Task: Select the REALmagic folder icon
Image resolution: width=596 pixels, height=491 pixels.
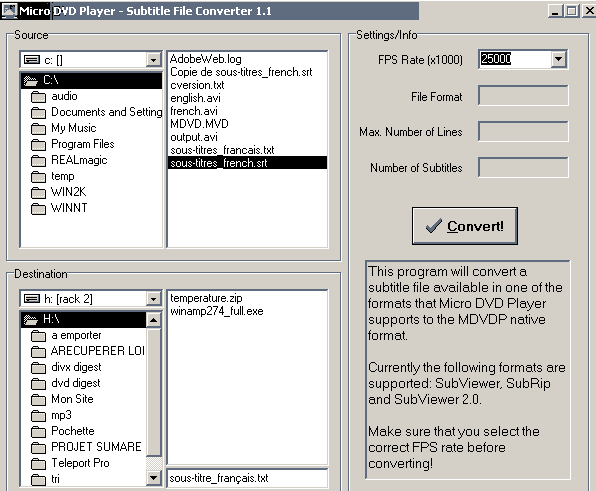Action: pyautogui.click(x=38, y=161)
